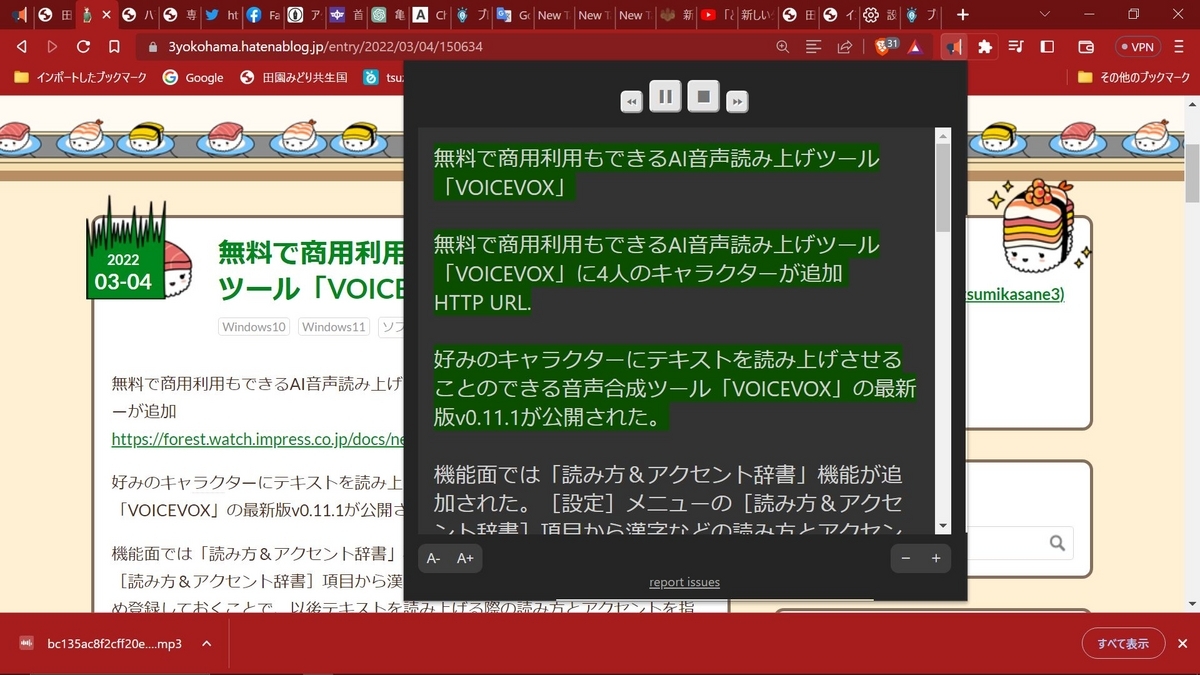Open the downloaded bc135ac8f2cff20e mp3 file
Viewport: 1200px width, 675px height.
pos(101,644)
